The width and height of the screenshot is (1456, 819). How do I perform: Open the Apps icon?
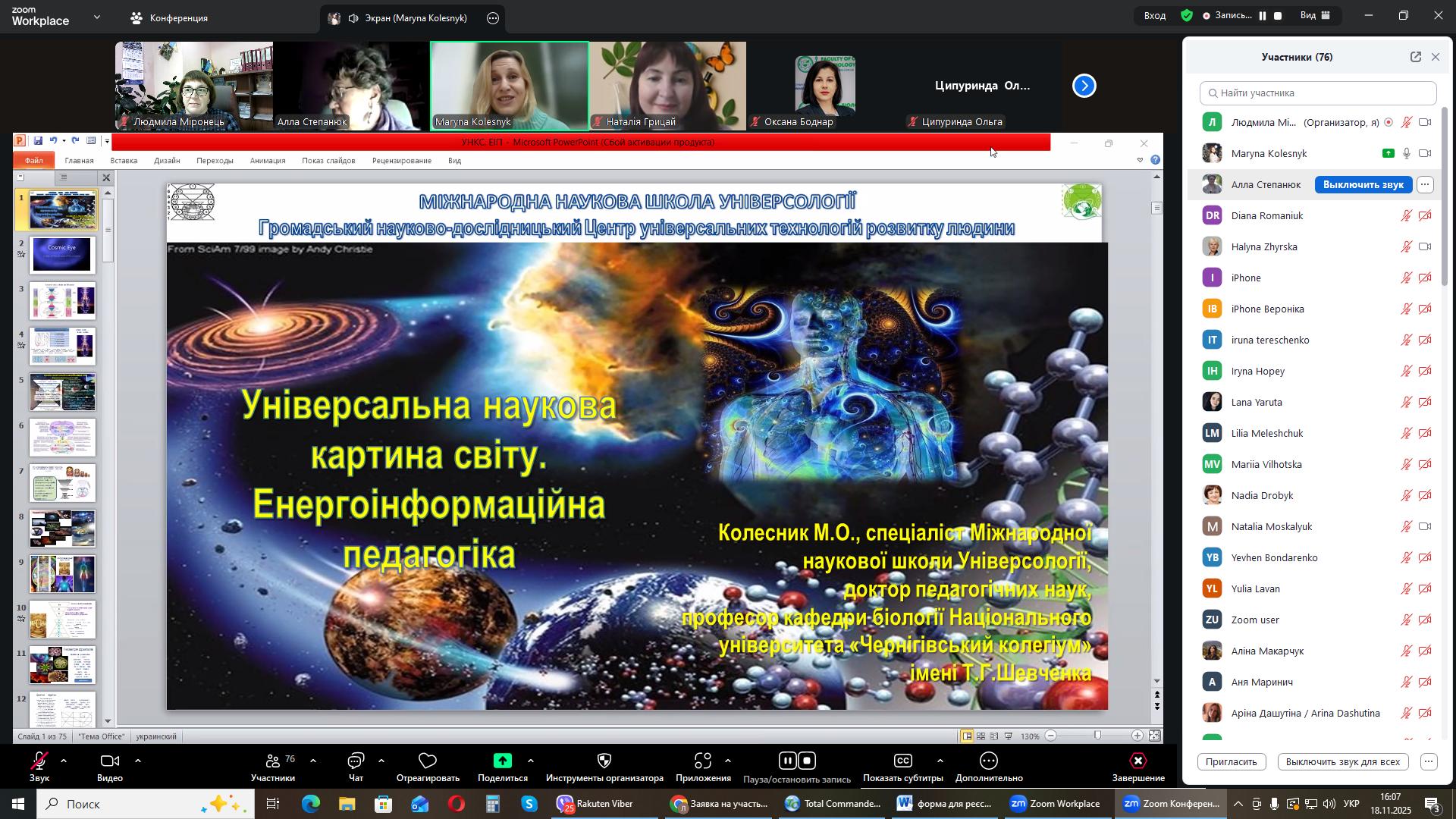[702, 762]
